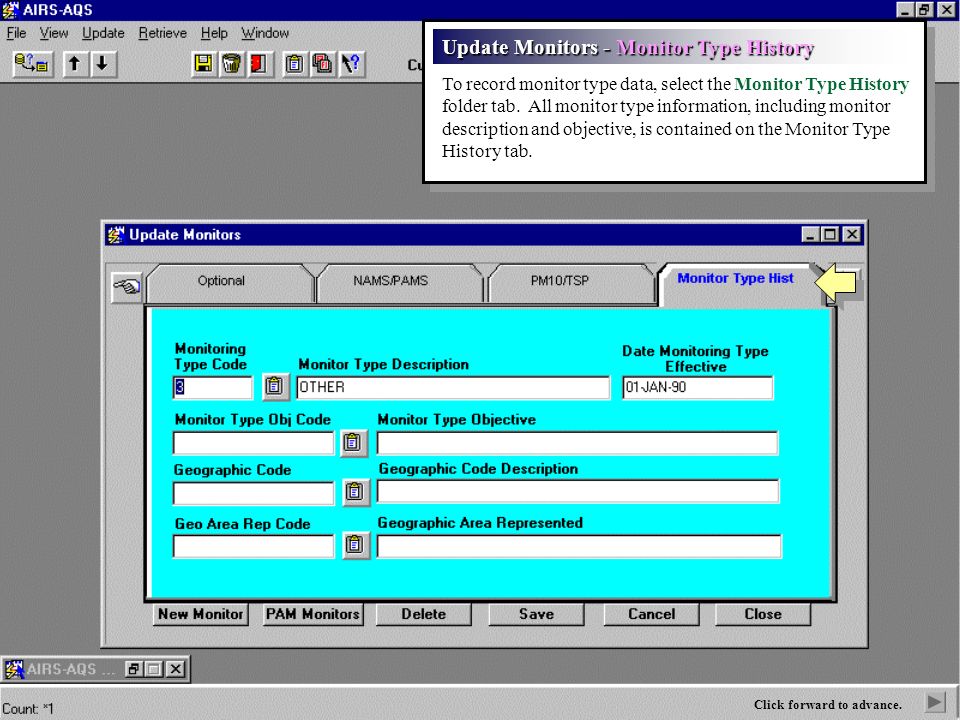The image size is (960, 720).
Task: Open list of values for Geographic Code
Action: pos(354,492)
